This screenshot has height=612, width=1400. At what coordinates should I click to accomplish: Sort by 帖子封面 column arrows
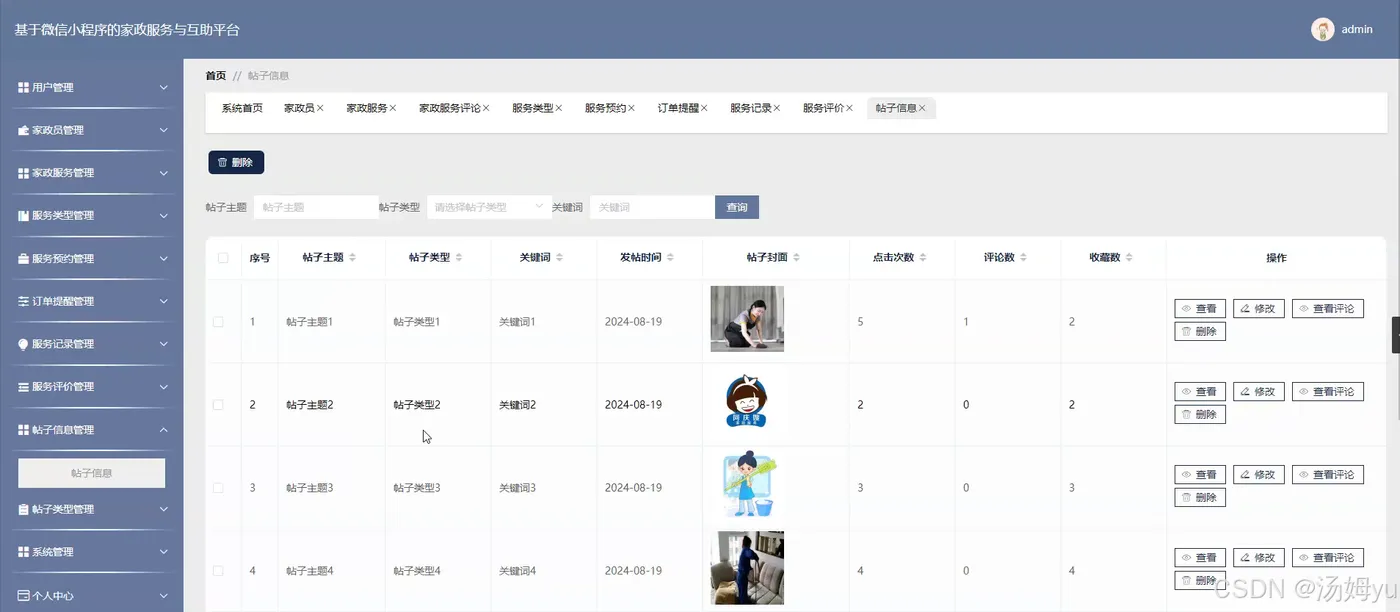coord(797,258)
